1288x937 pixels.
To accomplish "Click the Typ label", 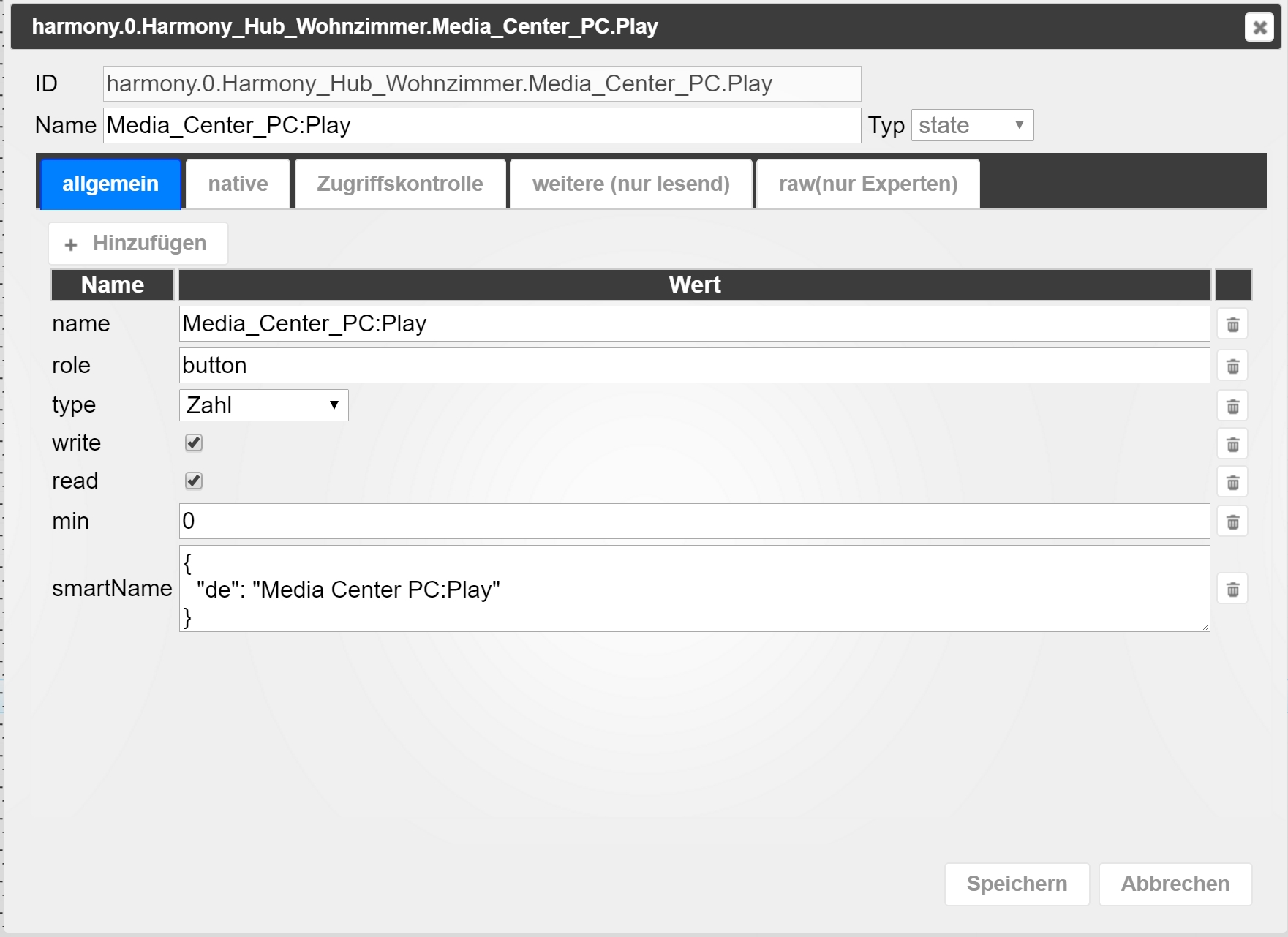I will [x=886, y=126].
